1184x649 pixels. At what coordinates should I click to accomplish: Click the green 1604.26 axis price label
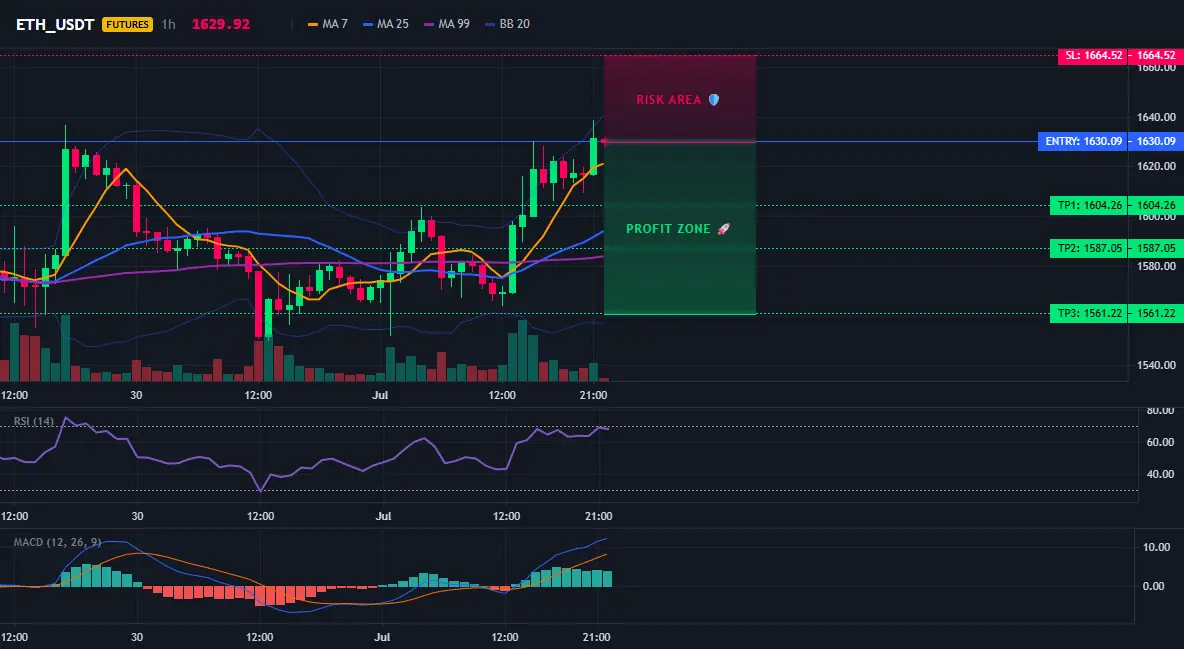(x=1156, y=205)
